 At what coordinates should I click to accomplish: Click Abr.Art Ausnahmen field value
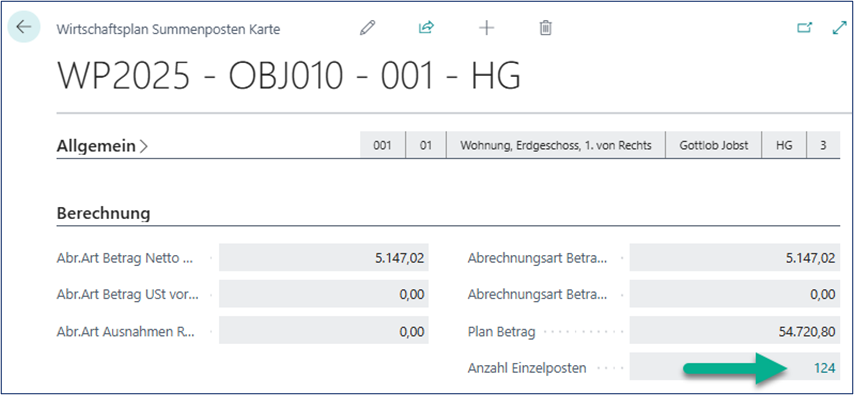pos(324,331)
